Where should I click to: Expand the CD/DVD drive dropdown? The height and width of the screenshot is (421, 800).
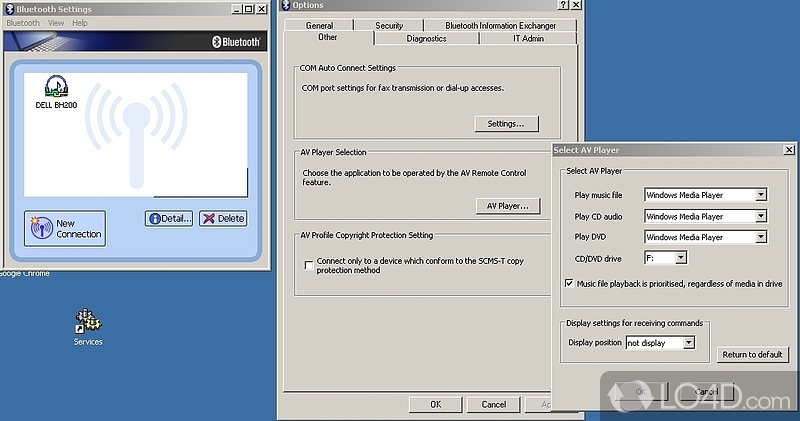click(x=681, y=258)
